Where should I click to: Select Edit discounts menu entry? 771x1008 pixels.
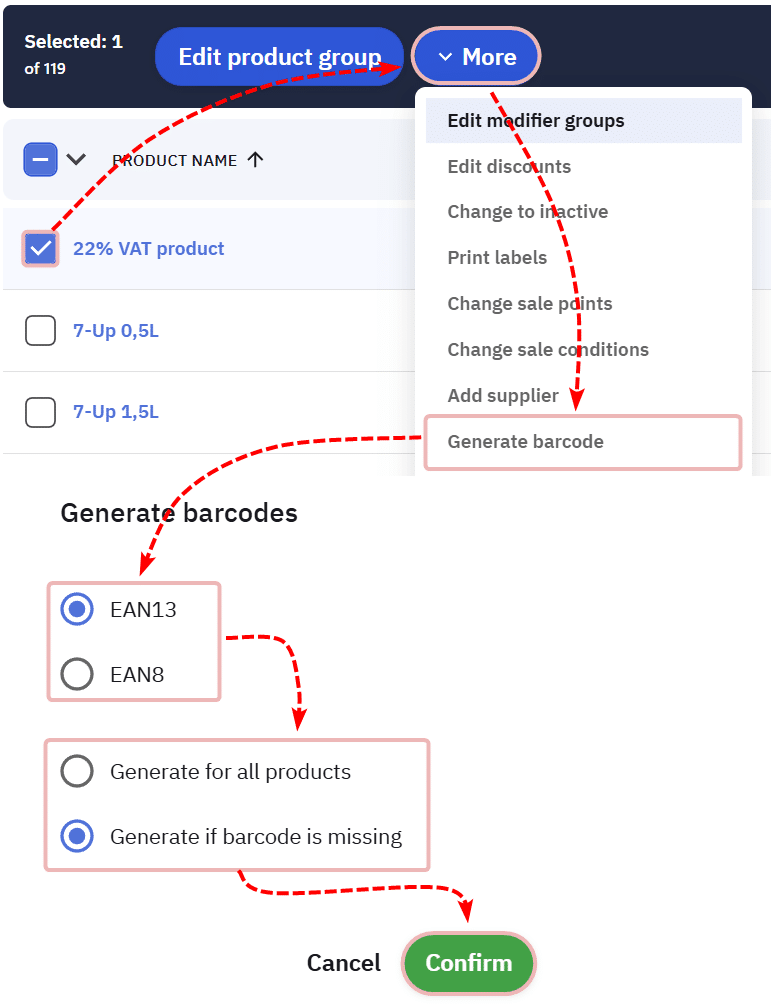tap(509, 167)
